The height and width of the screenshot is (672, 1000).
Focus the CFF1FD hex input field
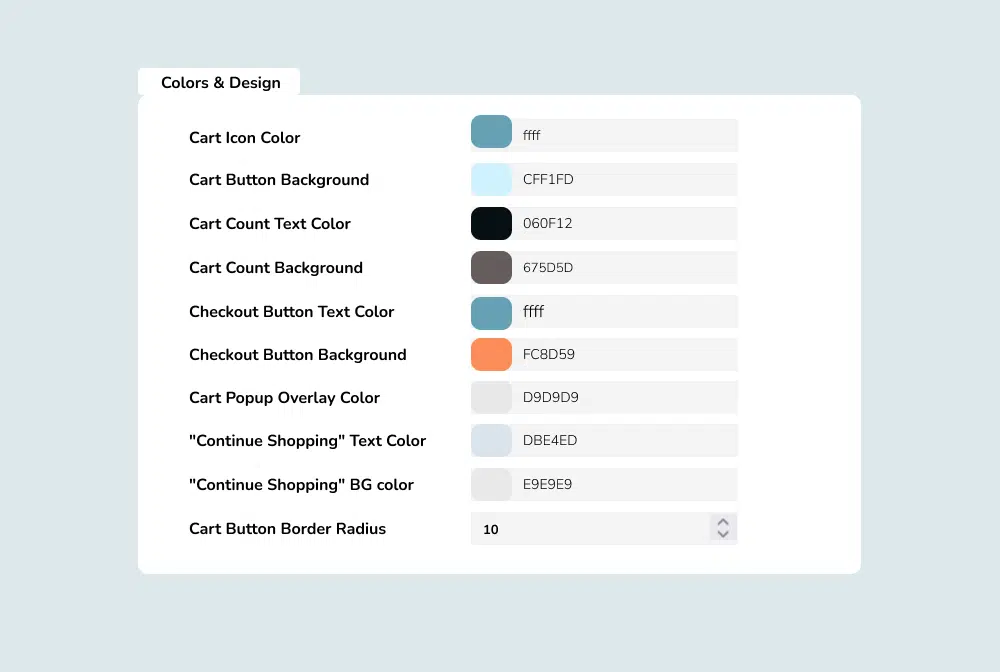tap(625, 180)
